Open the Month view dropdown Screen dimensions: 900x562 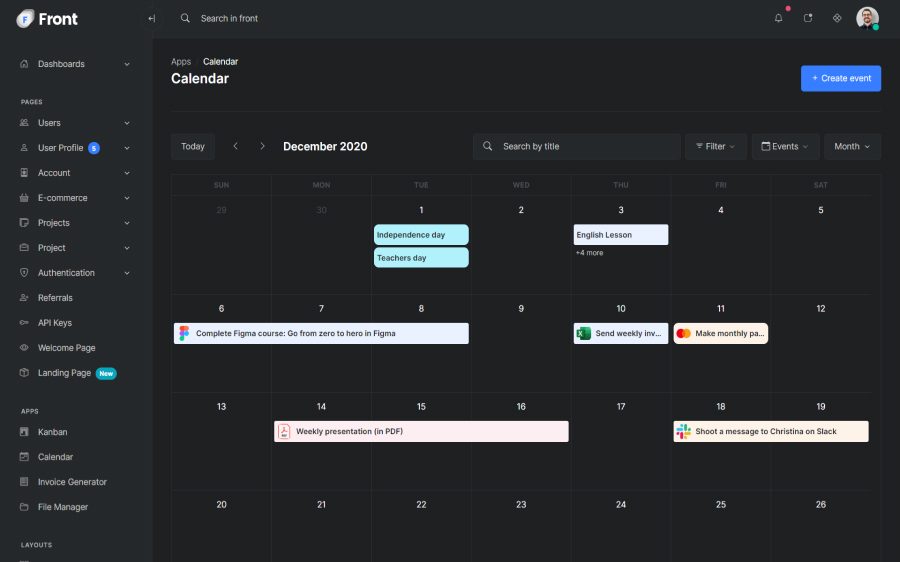pyautogui.click(x=852, y=146)
